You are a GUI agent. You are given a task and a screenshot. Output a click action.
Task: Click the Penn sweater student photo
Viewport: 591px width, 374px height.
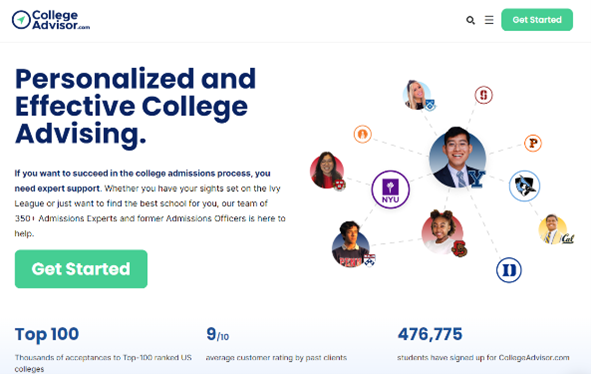tap(351, 244)
